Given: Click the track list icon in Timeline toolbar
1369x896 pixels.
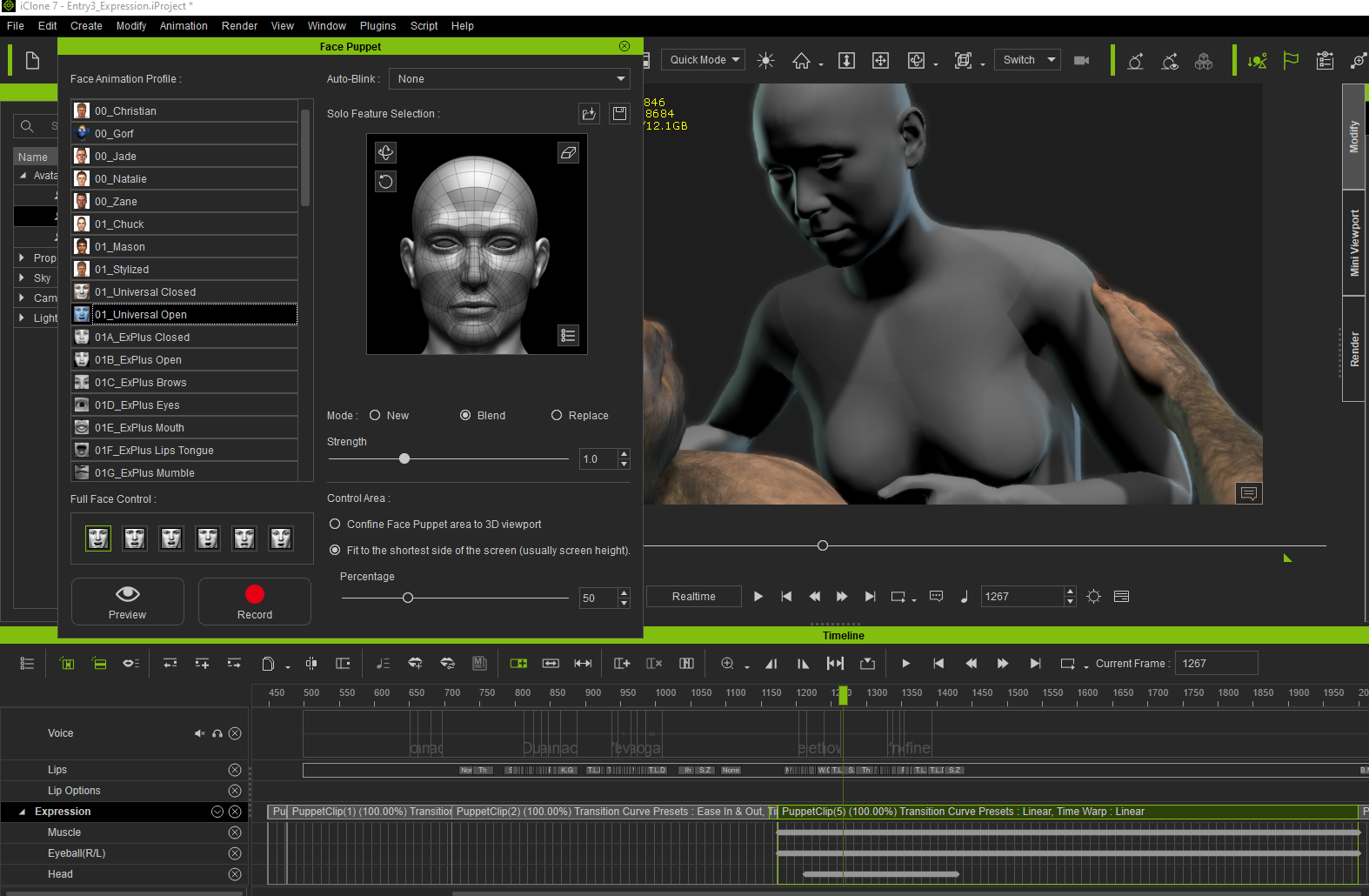Looking at the screenshot, I should (x=27, y=664).
